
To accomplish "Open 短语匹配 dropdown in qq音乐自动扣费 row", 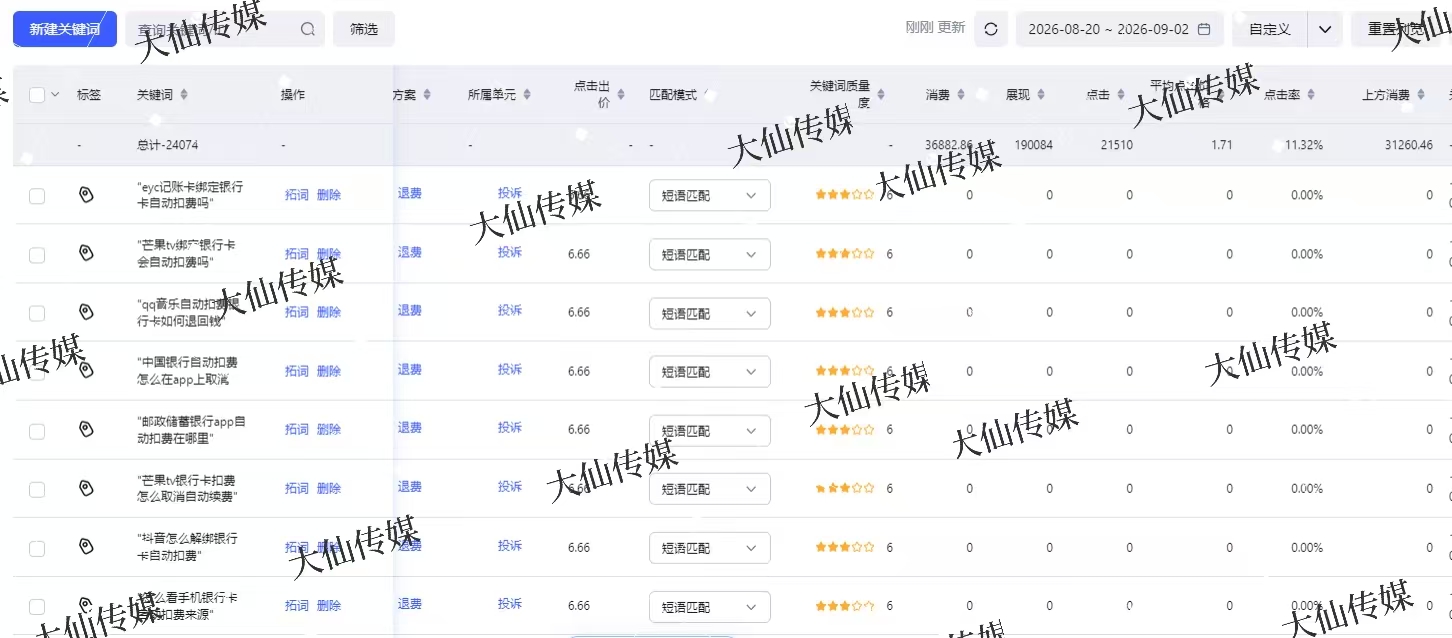I will tap(710, 313).
